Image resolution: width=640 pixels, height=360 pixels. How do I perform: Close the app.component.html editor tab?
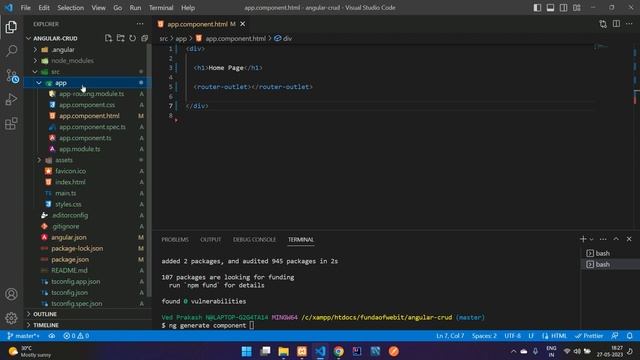pos(242,24)
